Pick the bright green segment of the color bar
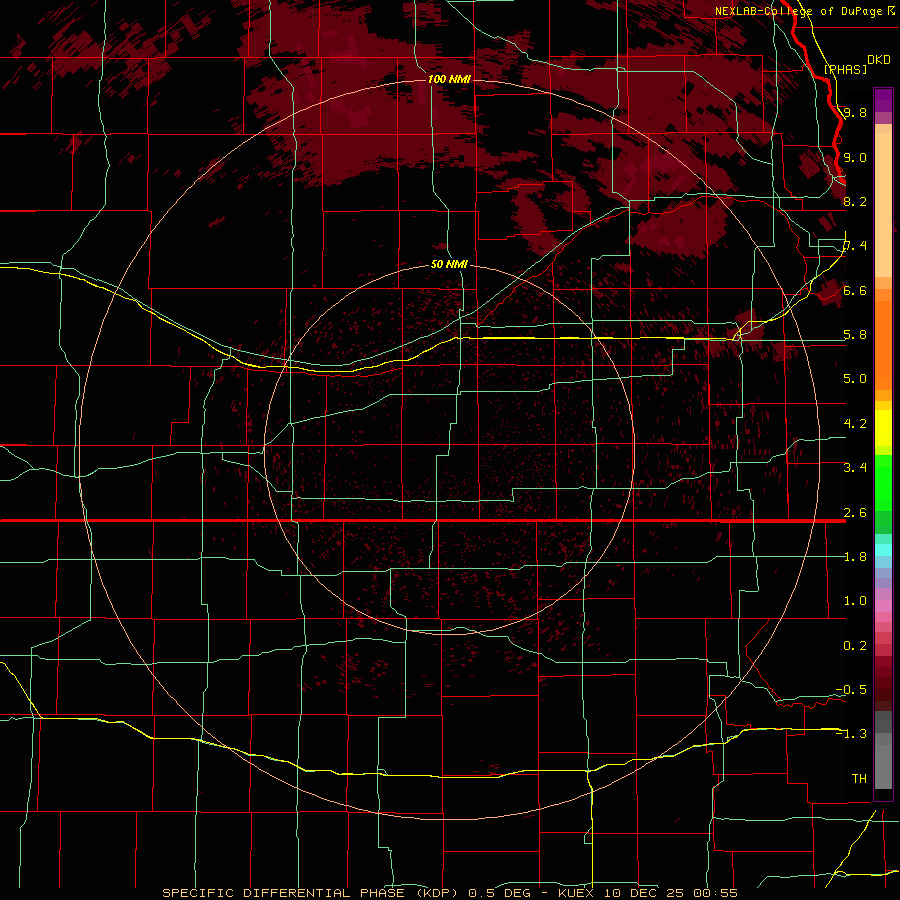This screenshot has width=900, height=900. (883, 485)
